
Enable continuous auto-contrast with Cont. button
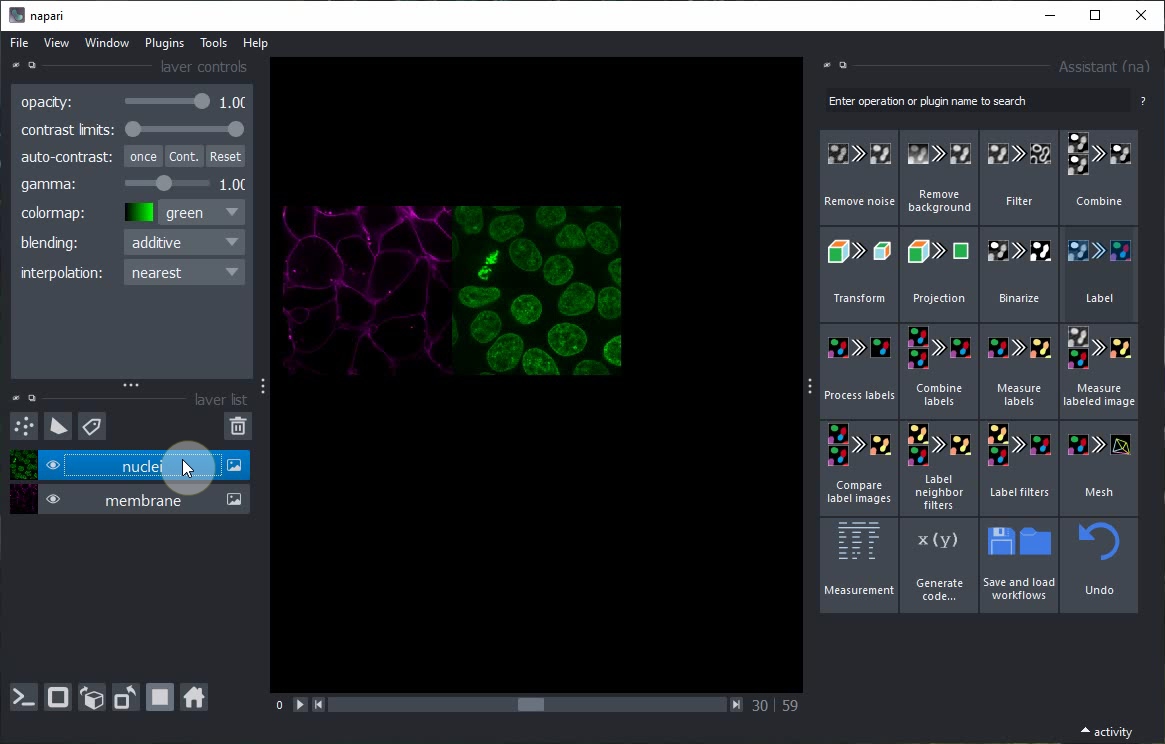[x=184, y=157]
